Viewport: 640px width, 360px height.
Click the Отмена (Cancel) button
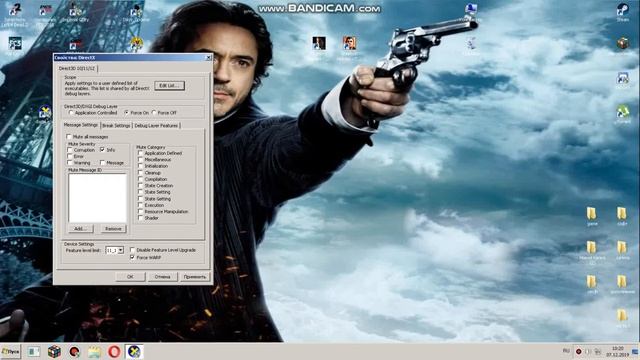click(x=162, y=277)
